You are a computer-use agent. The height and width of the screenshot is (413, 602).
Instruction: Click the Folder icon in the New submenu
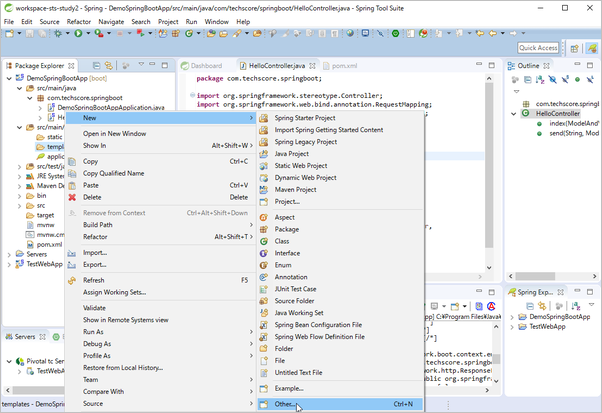click(x=264, y=349)
